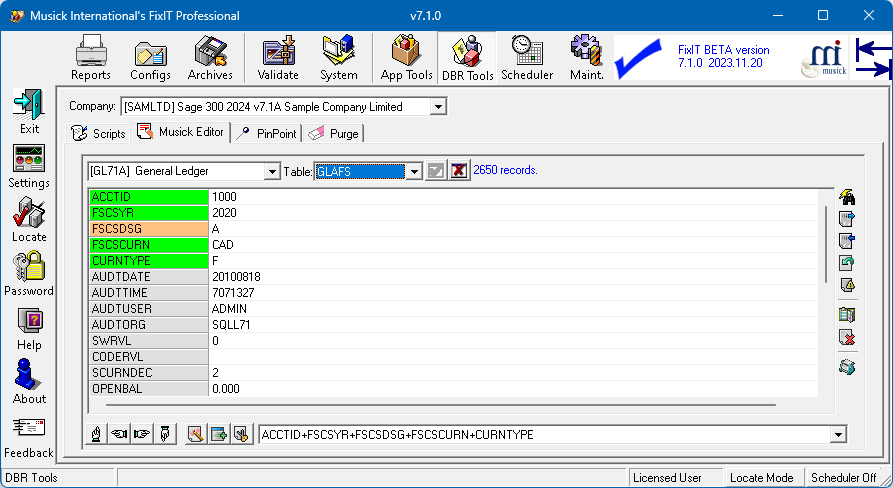The image size is (893, 488).
Task: Go to first record with upward-pointing hand
Action: (96, 434)
